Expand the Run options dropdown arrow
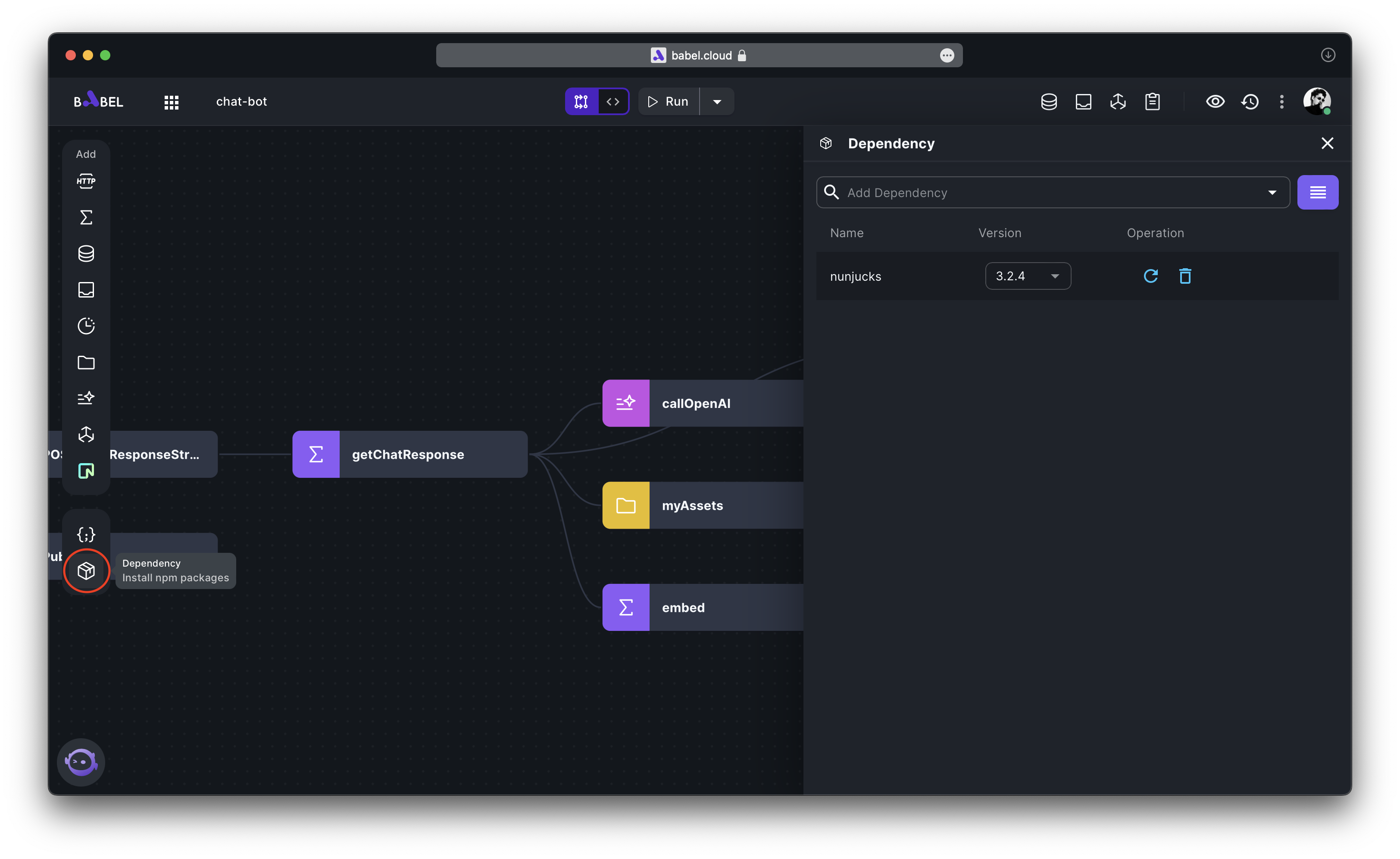This screenshot has height=859, width=1400. pos(717,102)
